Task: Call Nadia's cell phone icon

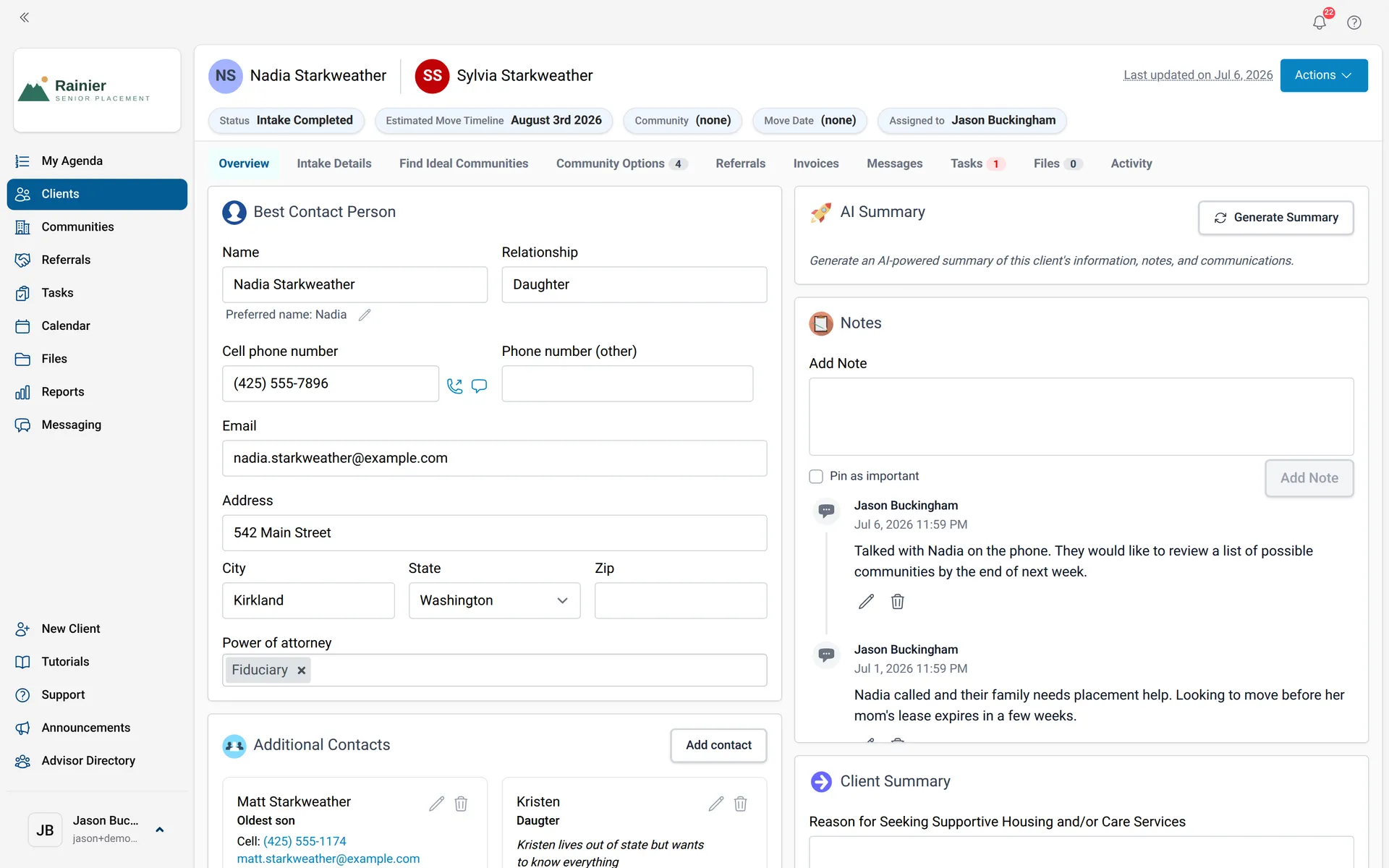Action: 454,386
